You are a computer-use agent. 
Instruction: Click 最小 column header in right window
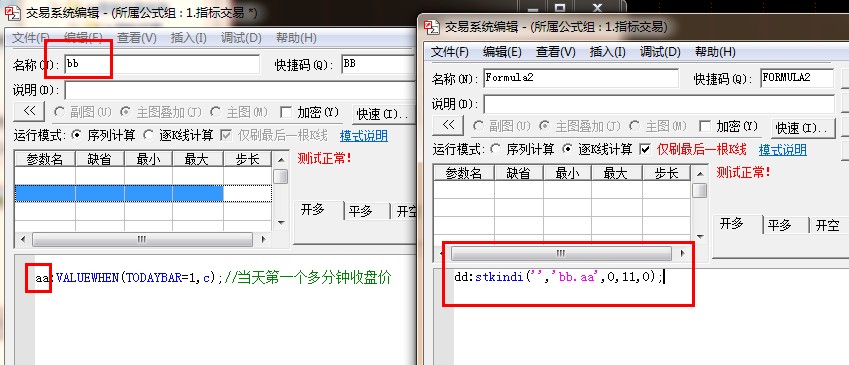(567, 173)
